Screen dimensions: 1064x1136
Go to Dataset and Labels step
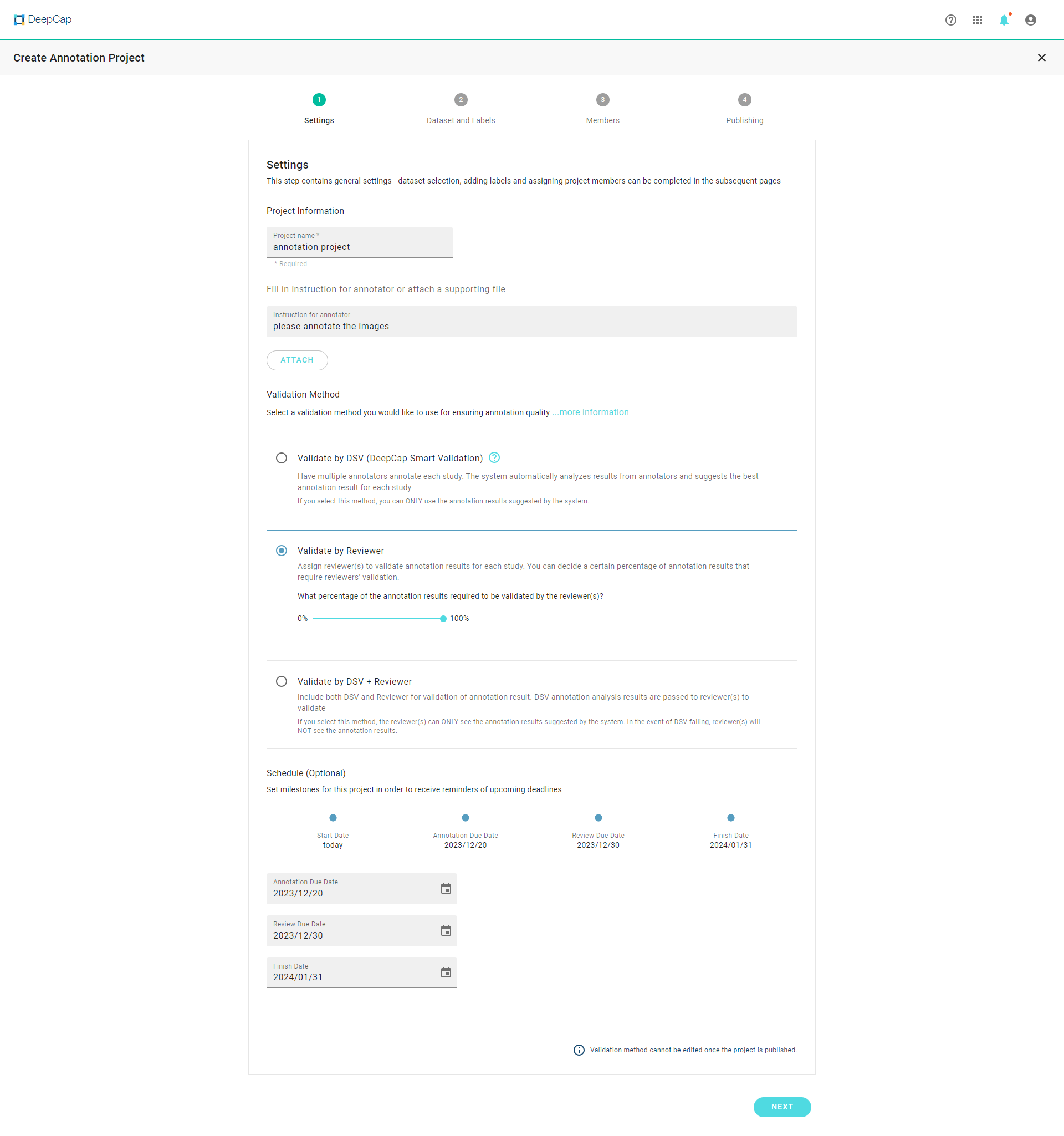pos(461,100)
